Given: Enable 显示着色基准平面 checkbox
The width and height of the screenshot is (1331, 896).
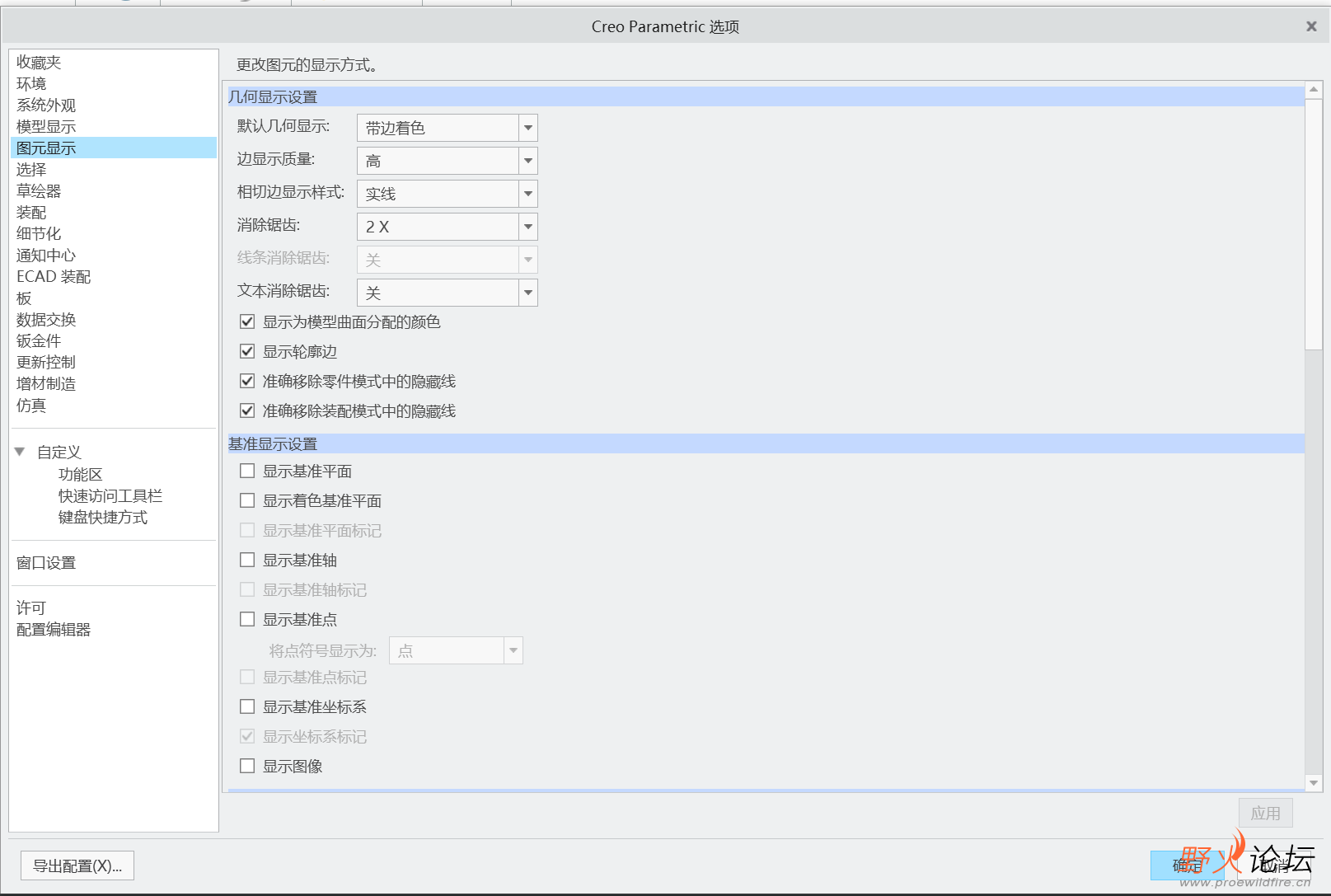Looking at the screenshot, I should pyautogui.click(x=247, y=500).
